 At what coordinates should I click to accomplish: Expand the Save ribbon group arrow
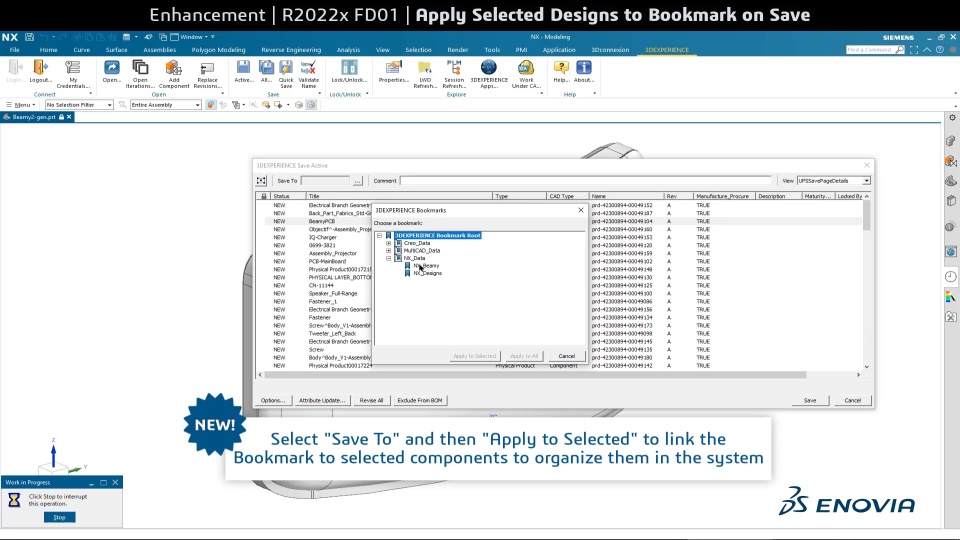320,94
